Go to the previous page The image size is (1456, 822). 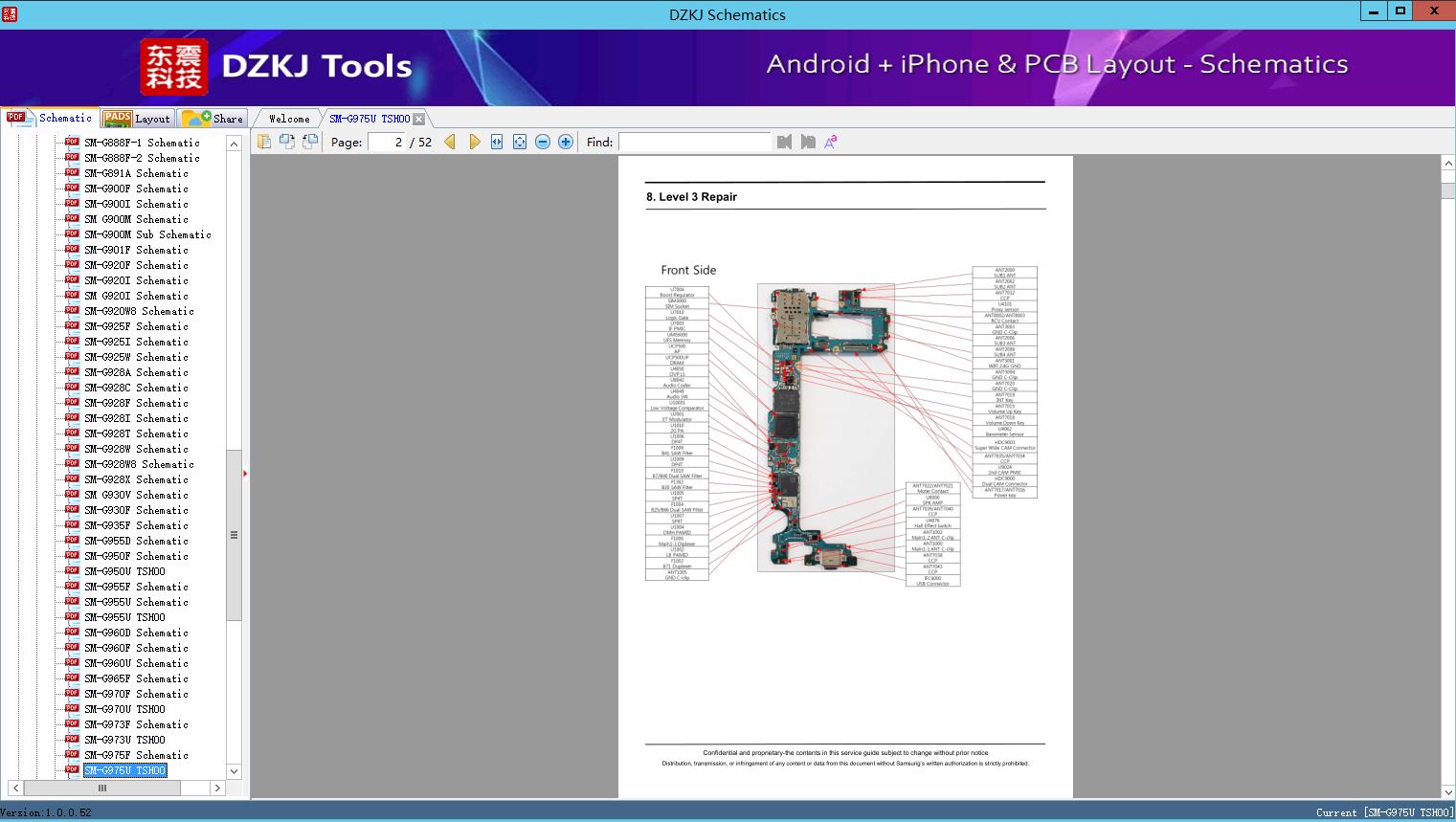click(450, 142)
